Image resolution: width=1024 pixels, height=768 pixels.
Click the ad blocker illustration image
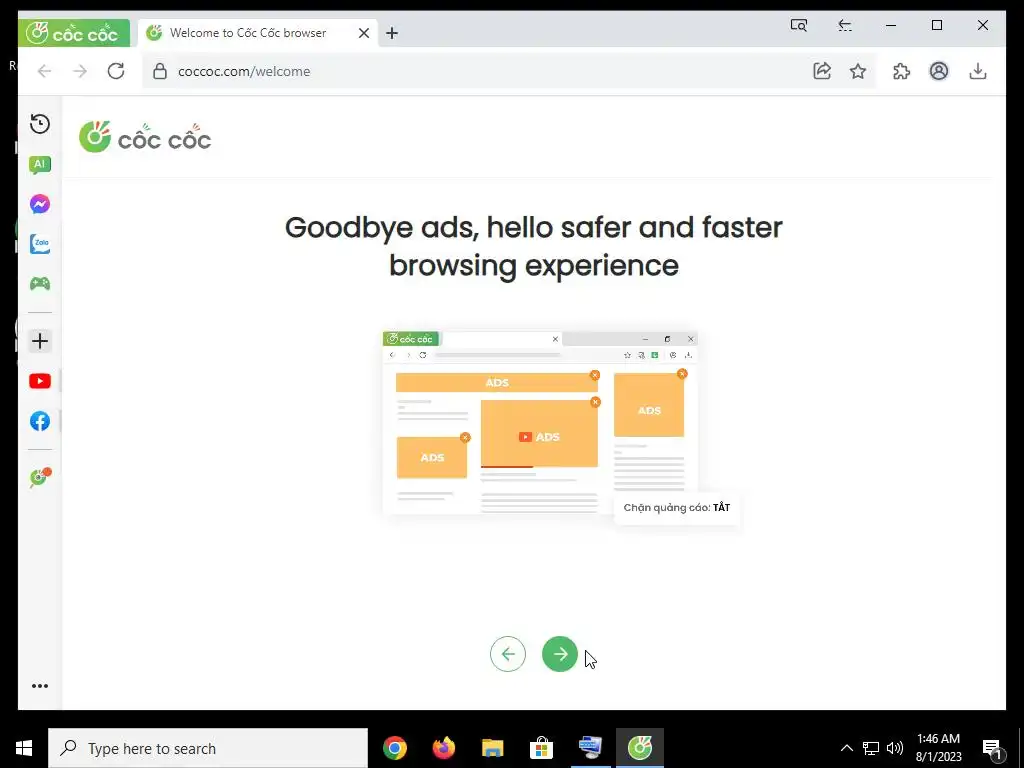[x=540, y=423]
